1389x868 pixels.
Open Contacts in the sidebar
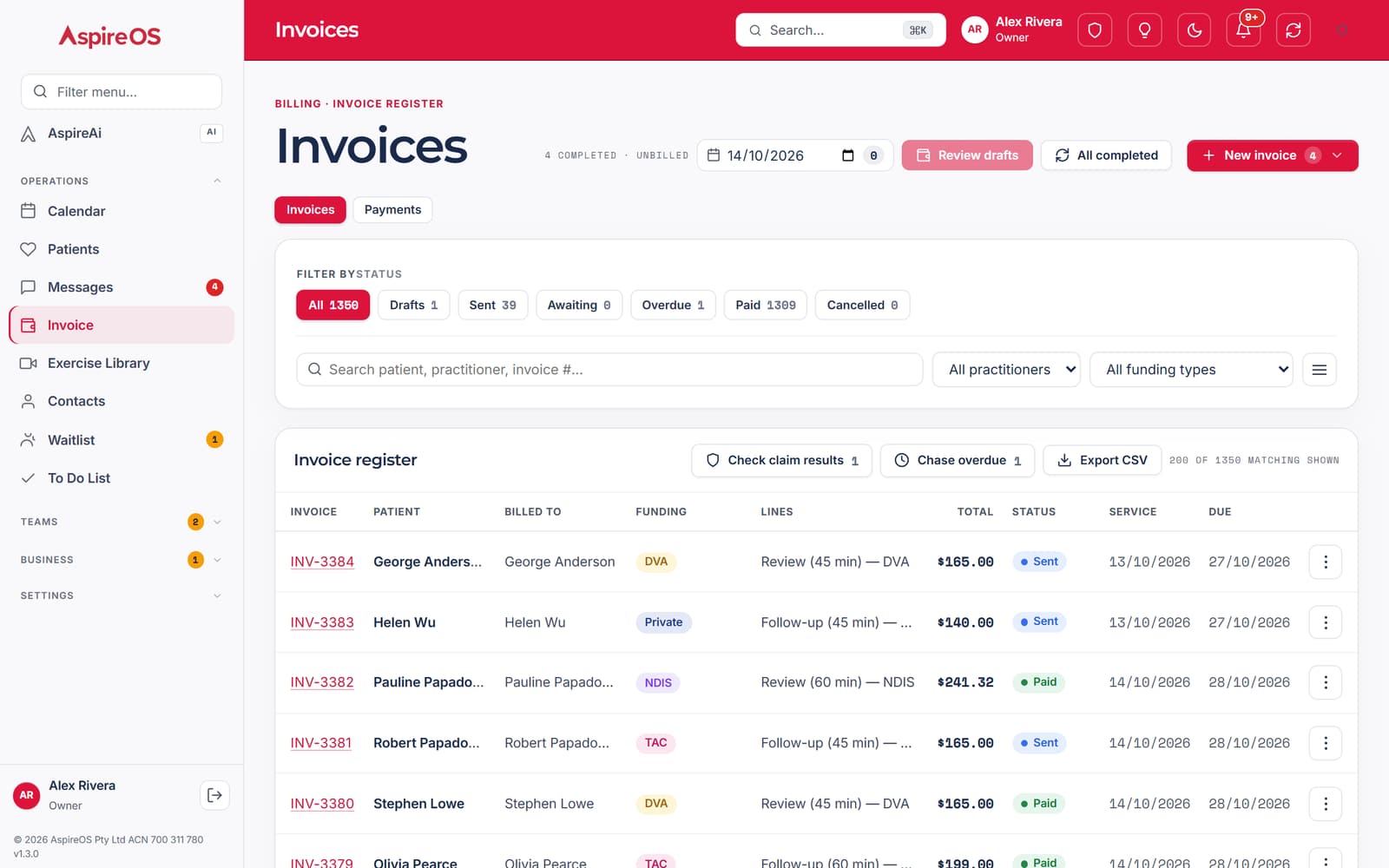point(122,401)
